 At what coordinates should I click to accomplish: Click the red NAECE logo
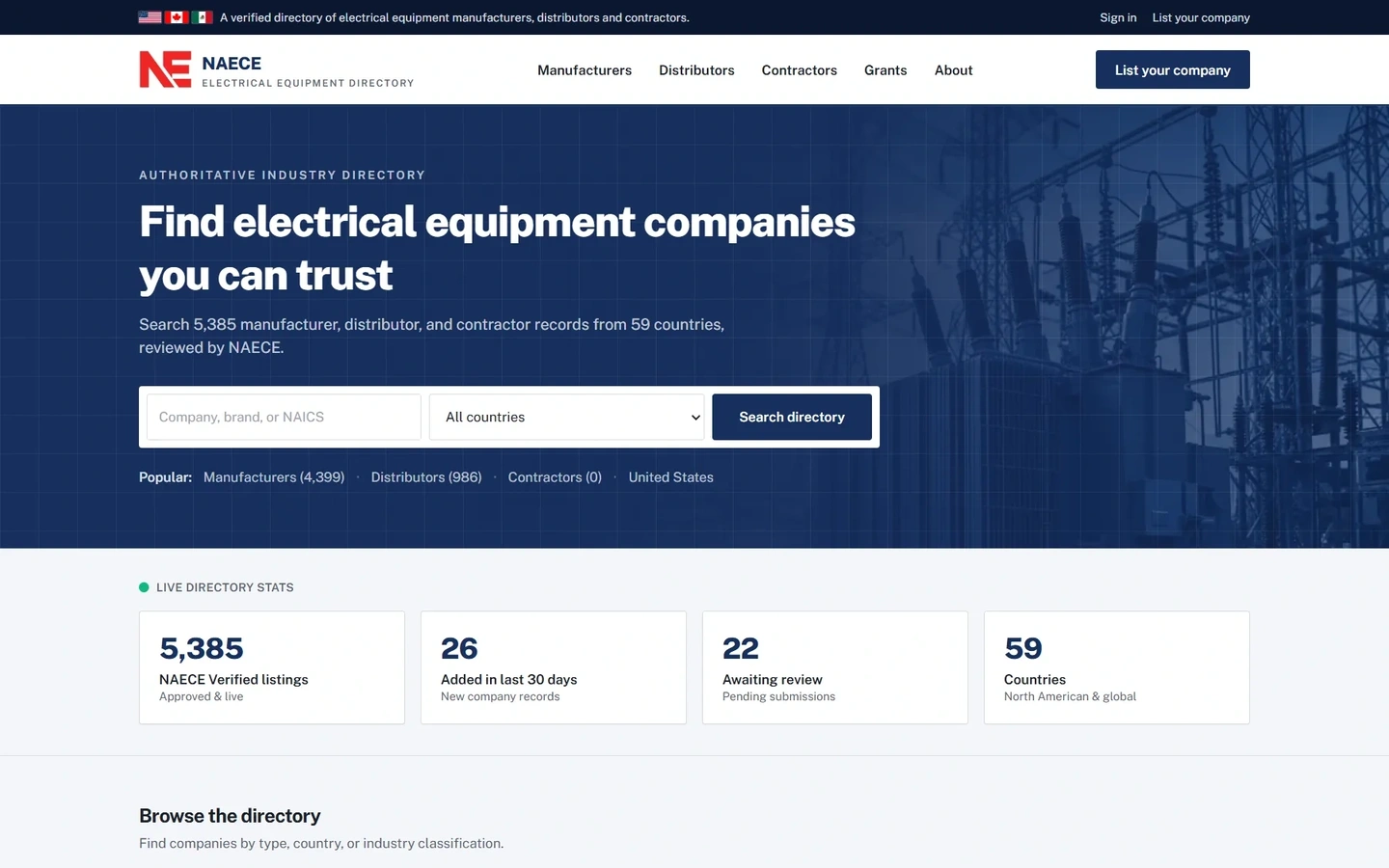165,69
